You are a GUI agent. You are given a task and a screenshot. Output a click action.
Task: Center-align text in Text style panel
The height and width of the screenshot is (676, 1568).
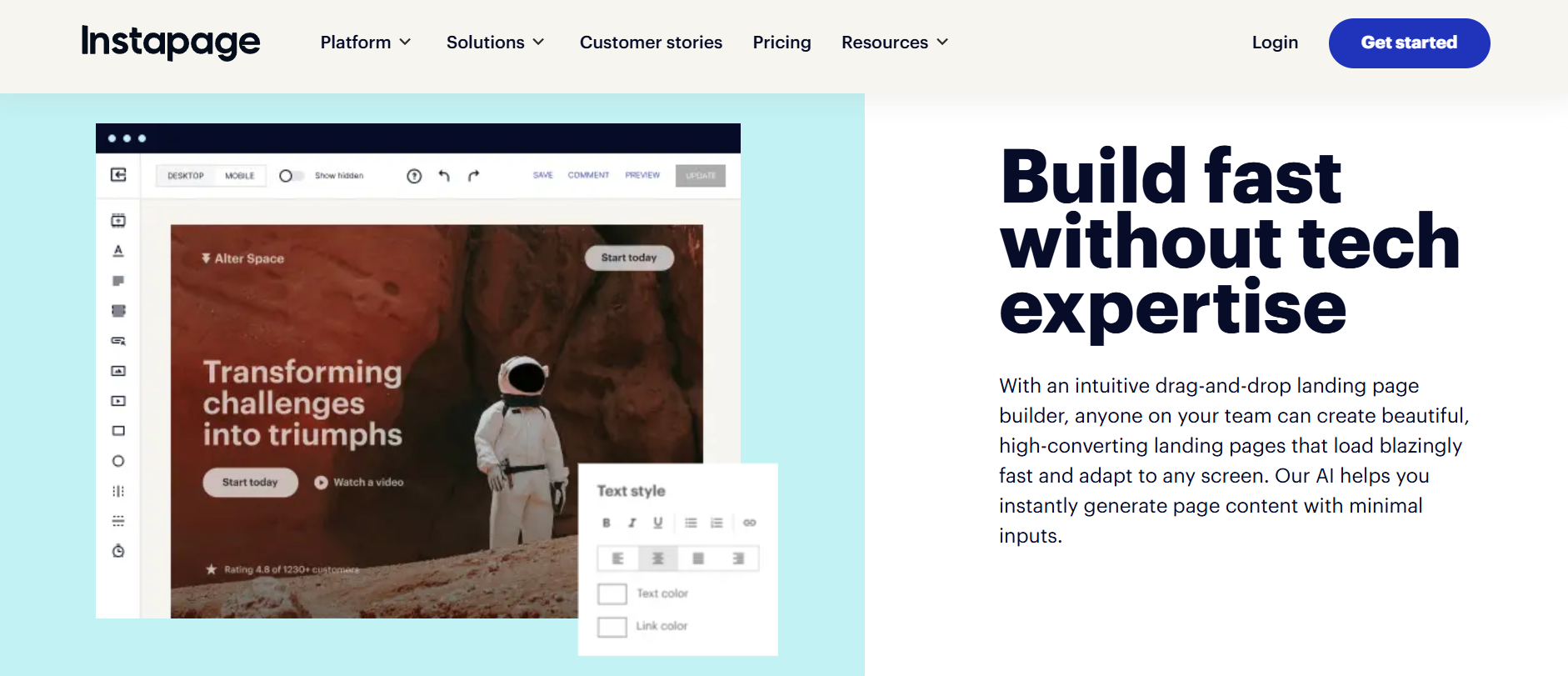click(658, 558)
